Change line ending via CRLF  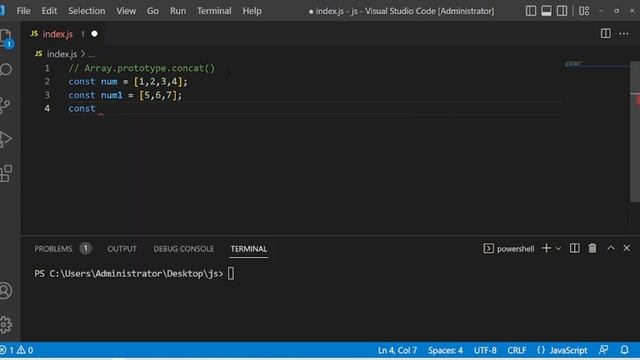coord(516,350)
